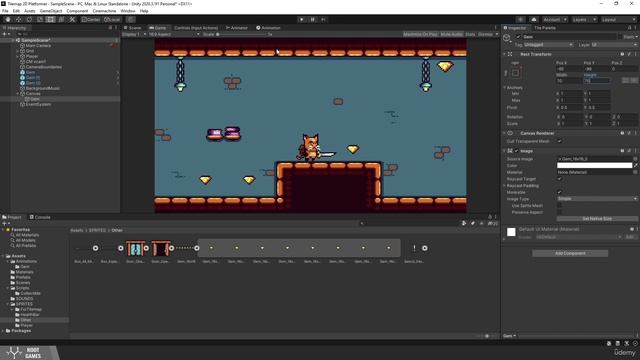Click the Step frame button
Viewport: 640px width, 360px height.
click(324, 19)
